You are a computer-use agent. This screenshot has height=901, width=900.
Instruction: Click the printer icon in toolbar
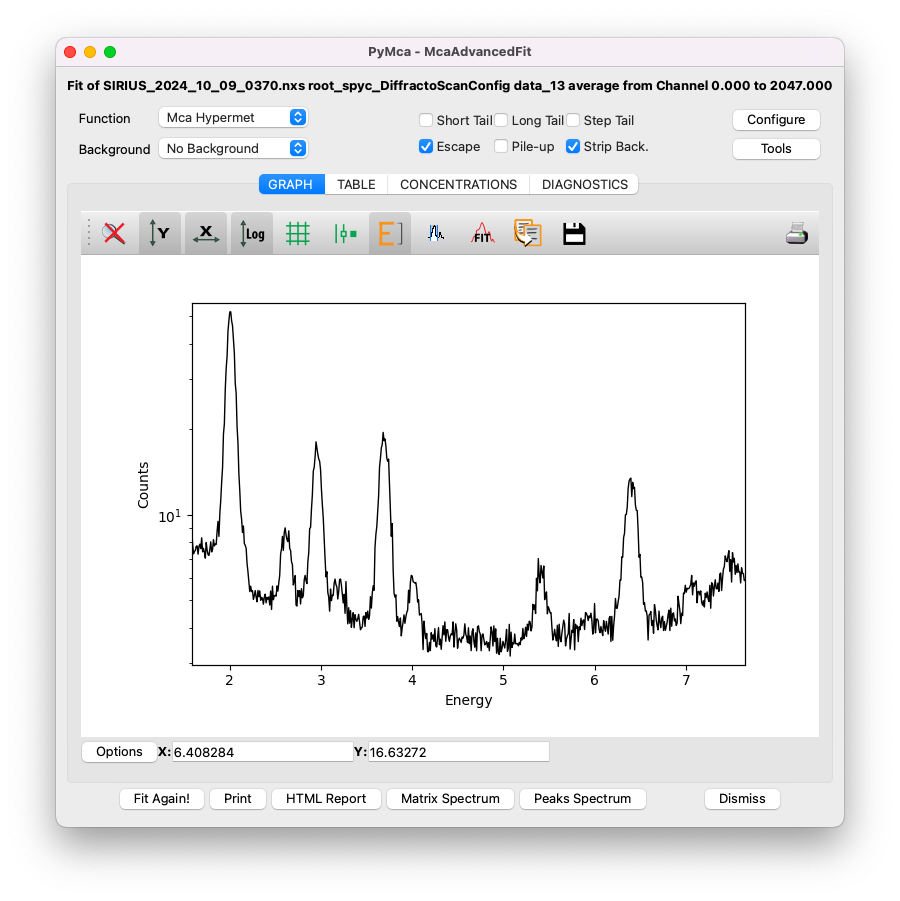click(797, 233)
